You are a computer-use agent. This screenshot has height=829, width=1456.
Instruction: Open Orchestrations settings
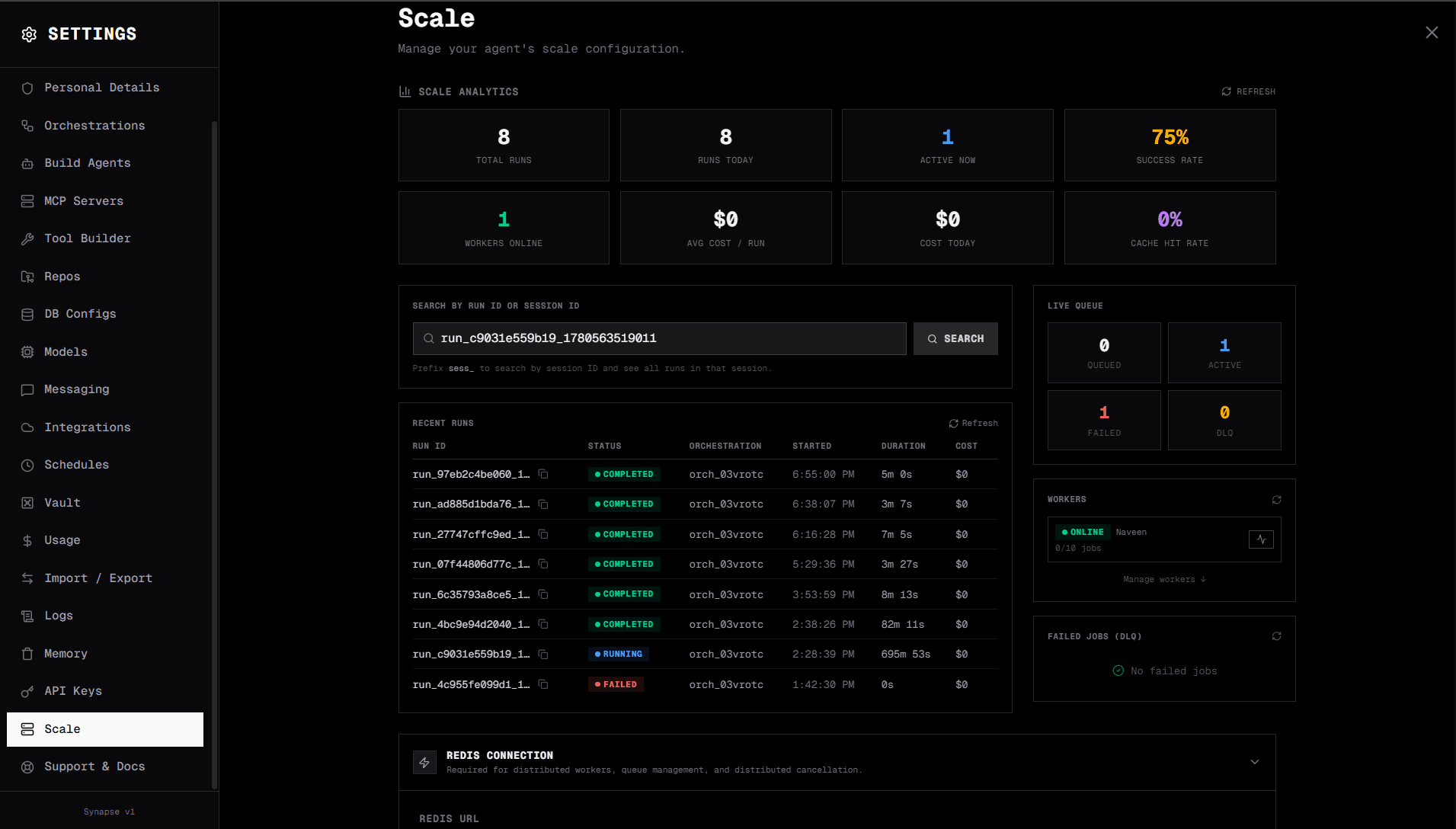pos(105,126)
